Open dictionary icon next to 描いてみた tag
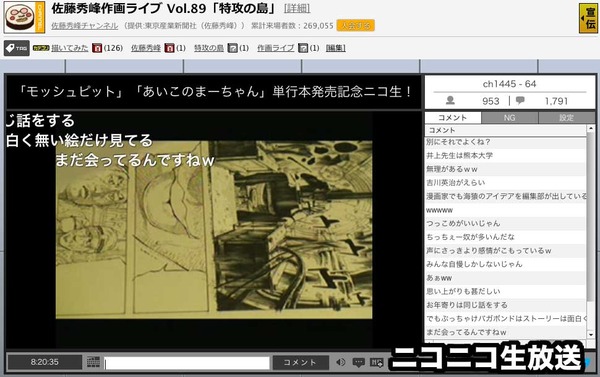The height and width of the screenshot is (377, 600). click(97, 48)
